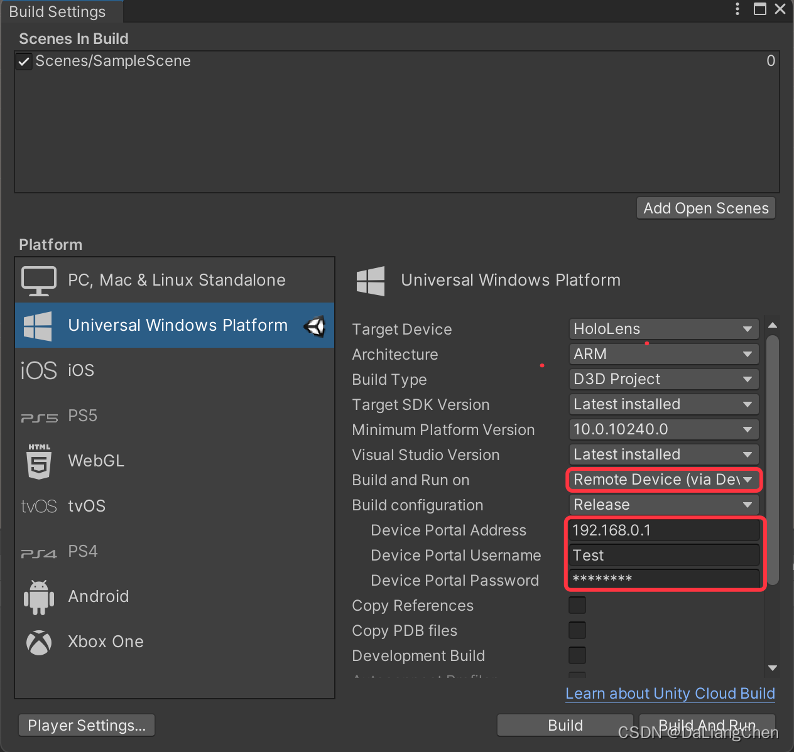Uncheck the Scenes/SampleScene checkbox
Viewport: 794px width, 752px height.
coord(23,61)
